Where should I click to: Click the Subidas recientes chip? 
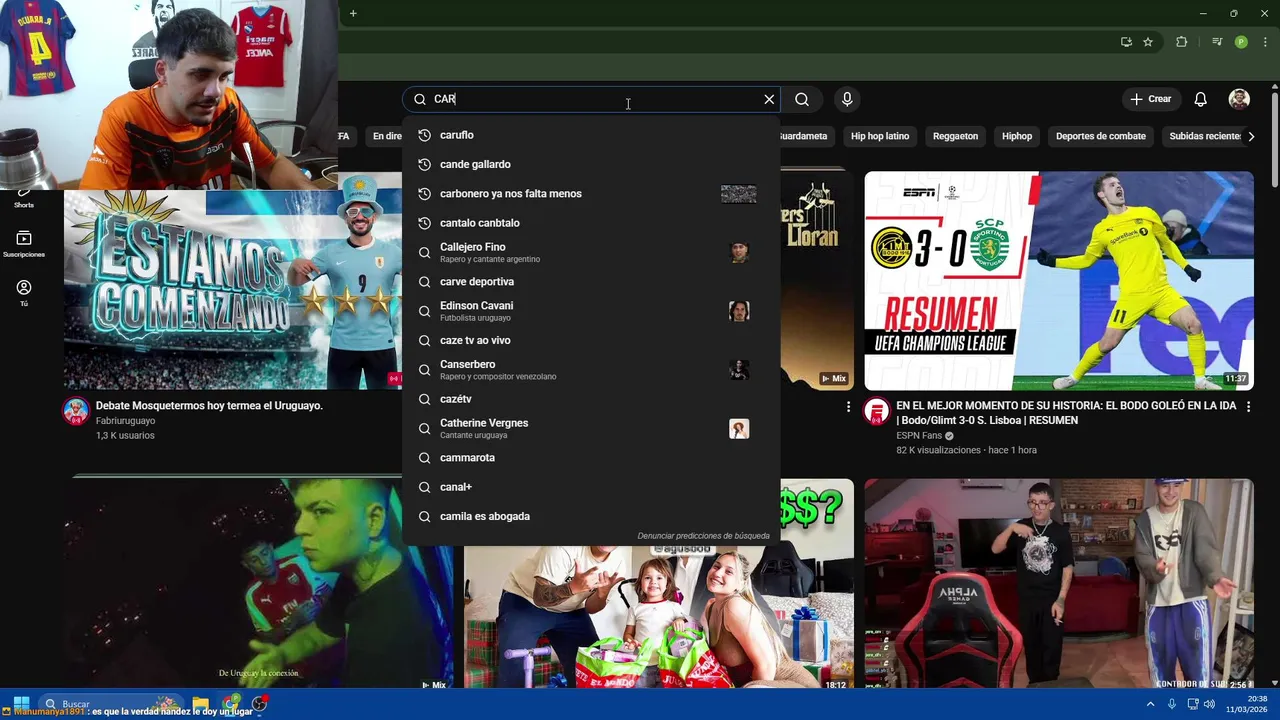1204,136
